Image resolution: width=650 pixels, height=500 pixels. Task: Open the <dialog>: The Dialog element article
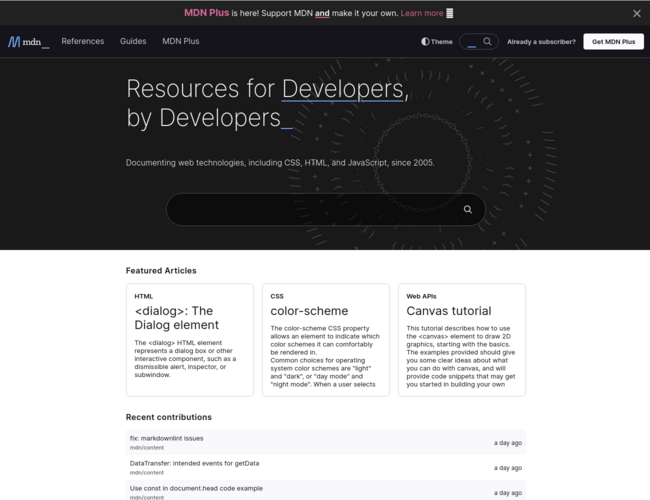tap(176, 318)
